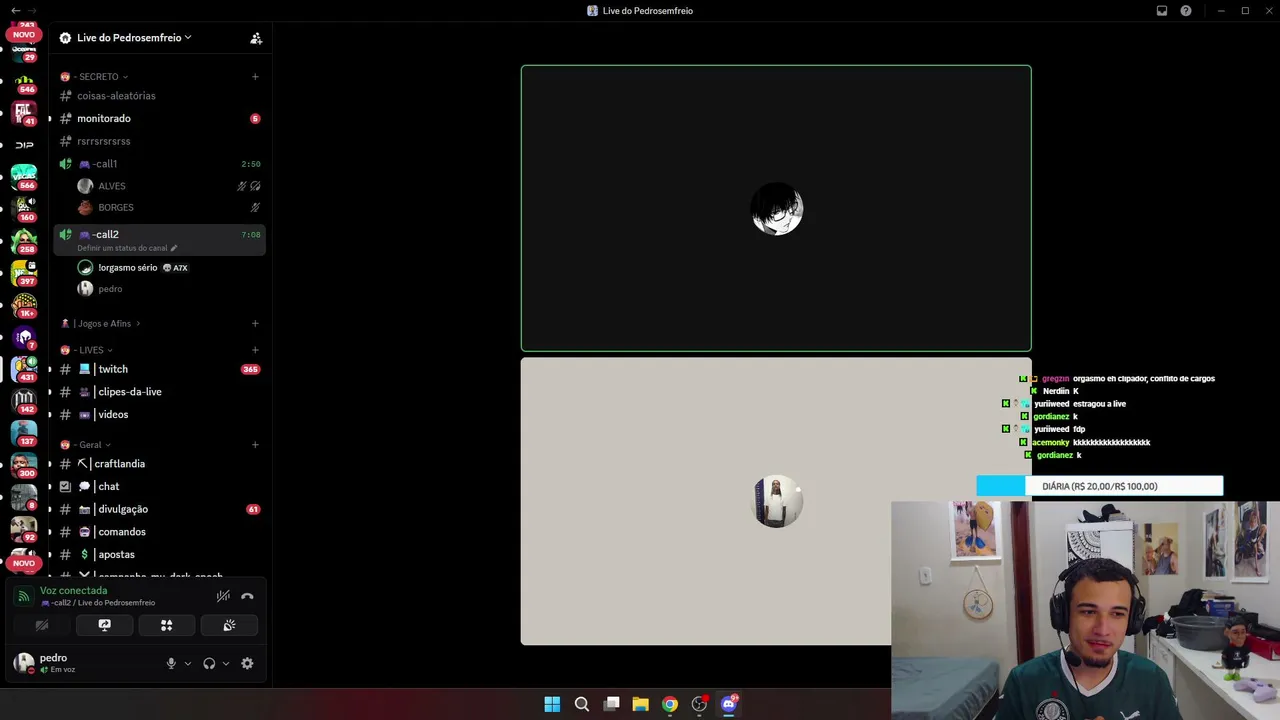Open File Explorer from taskbar
Screen dimensions: 1280x720
(641, 704)
